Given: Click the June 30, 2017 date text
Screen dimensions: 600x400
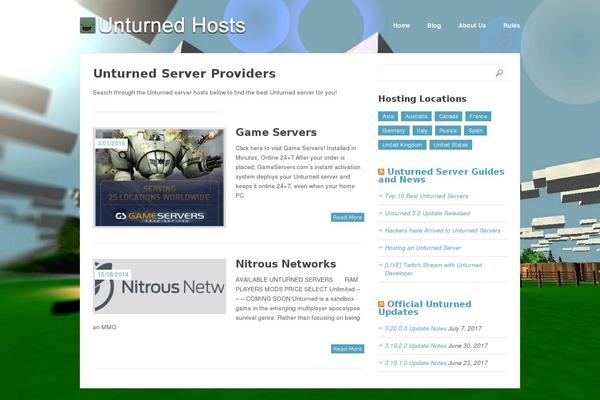Looking at the screenshot, I should tap(468, 346).
